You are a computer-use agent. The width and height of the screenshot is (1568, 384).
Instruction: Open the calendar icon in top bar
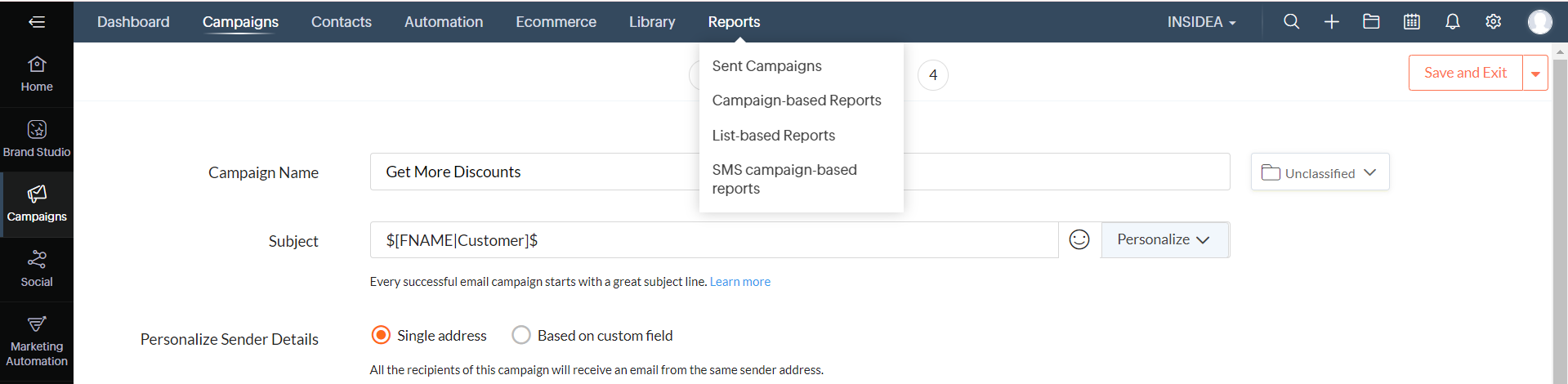pos(1412,22)
